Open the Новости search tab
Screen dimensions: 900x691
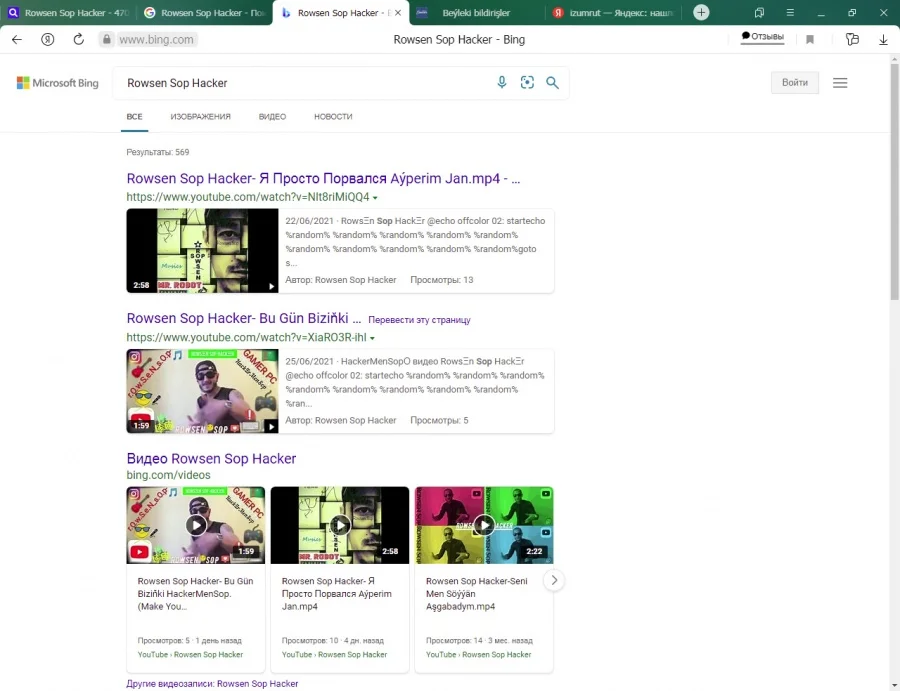pos(333,117)
